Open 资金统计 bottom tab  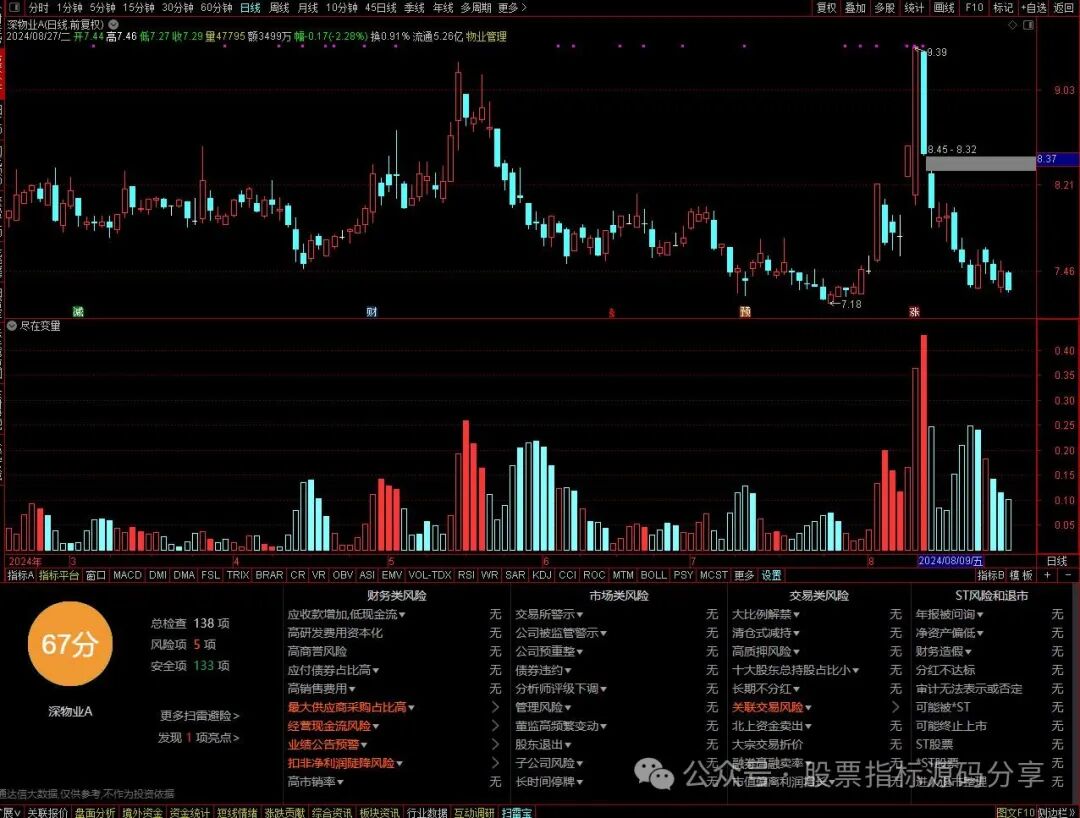189,812
